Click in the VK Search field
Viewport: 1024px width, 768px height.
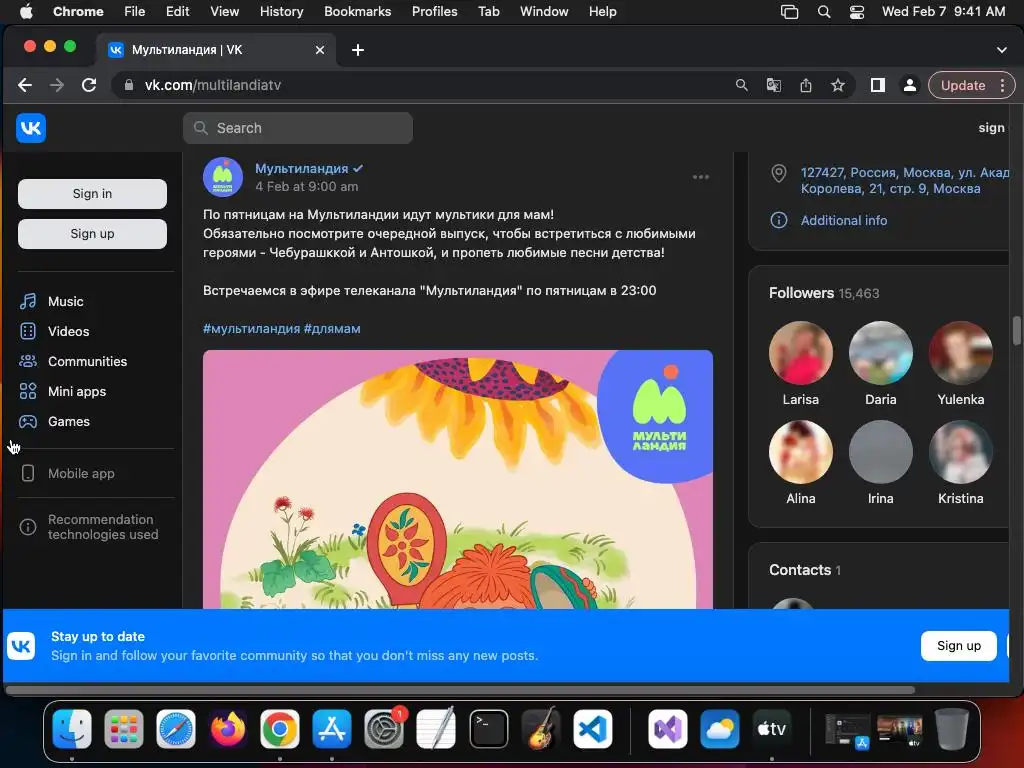pyautogui.click(x=298, y=128)
